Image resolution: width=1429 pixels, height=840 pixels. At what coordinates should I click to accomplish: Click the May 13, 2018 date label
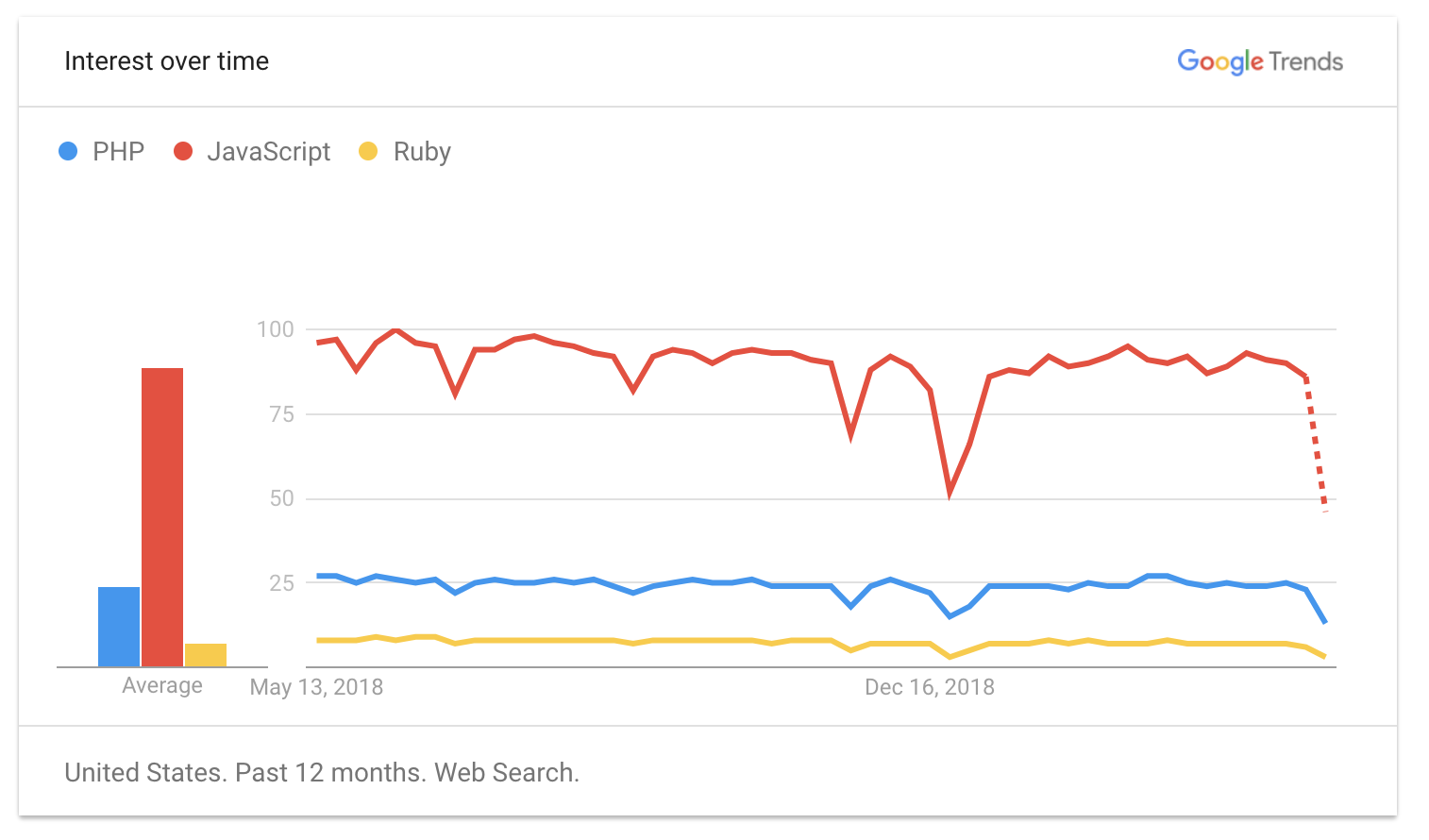316,687
